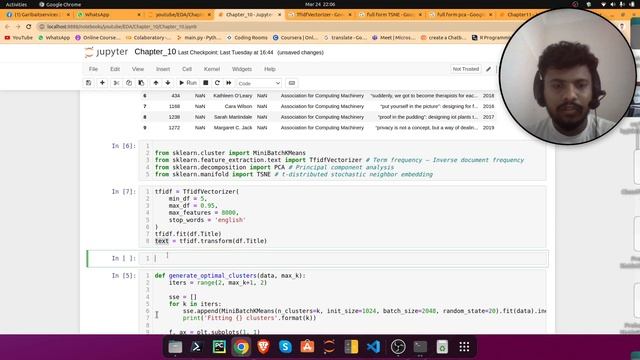Click the Margaret C. Jack table cell

[x=233, y=128]
